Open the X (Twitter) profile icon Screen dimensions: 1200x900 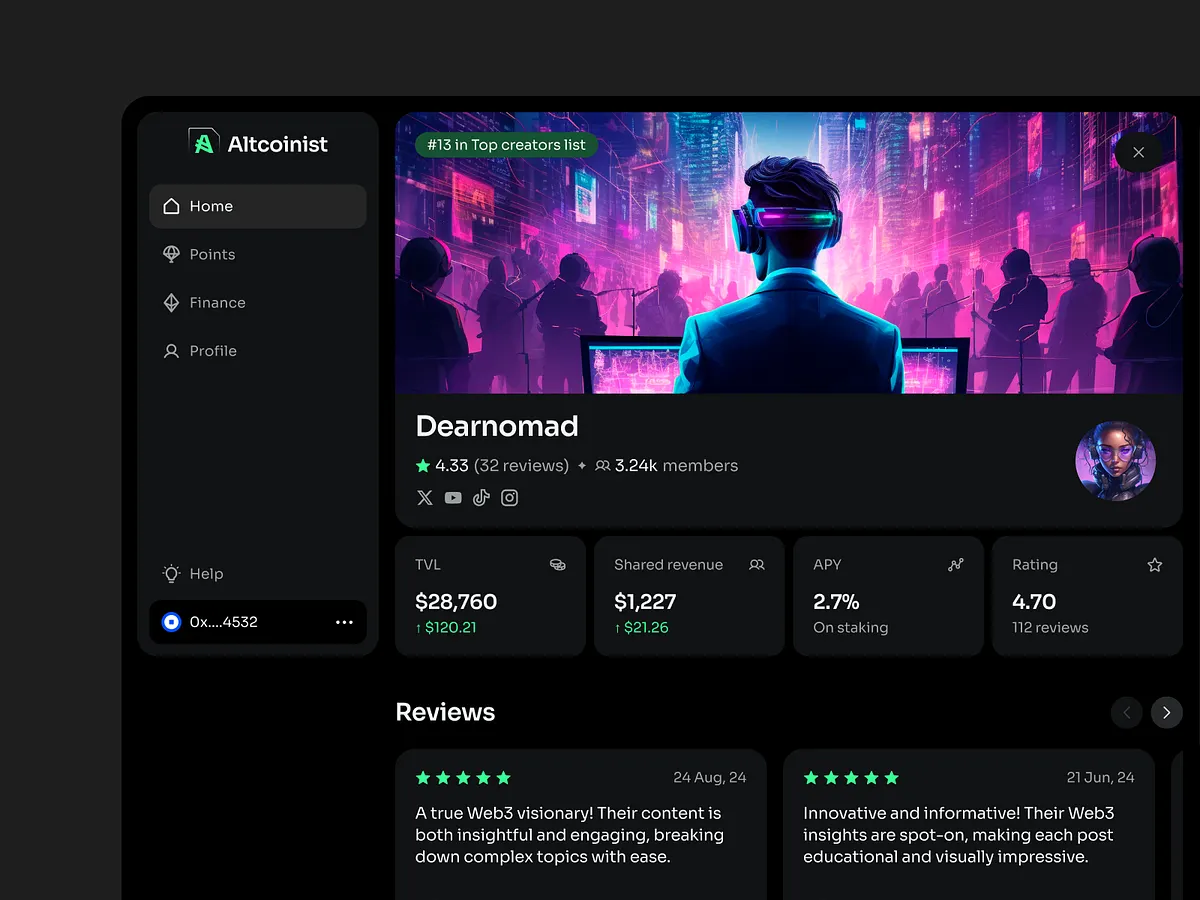pos(424,497)
